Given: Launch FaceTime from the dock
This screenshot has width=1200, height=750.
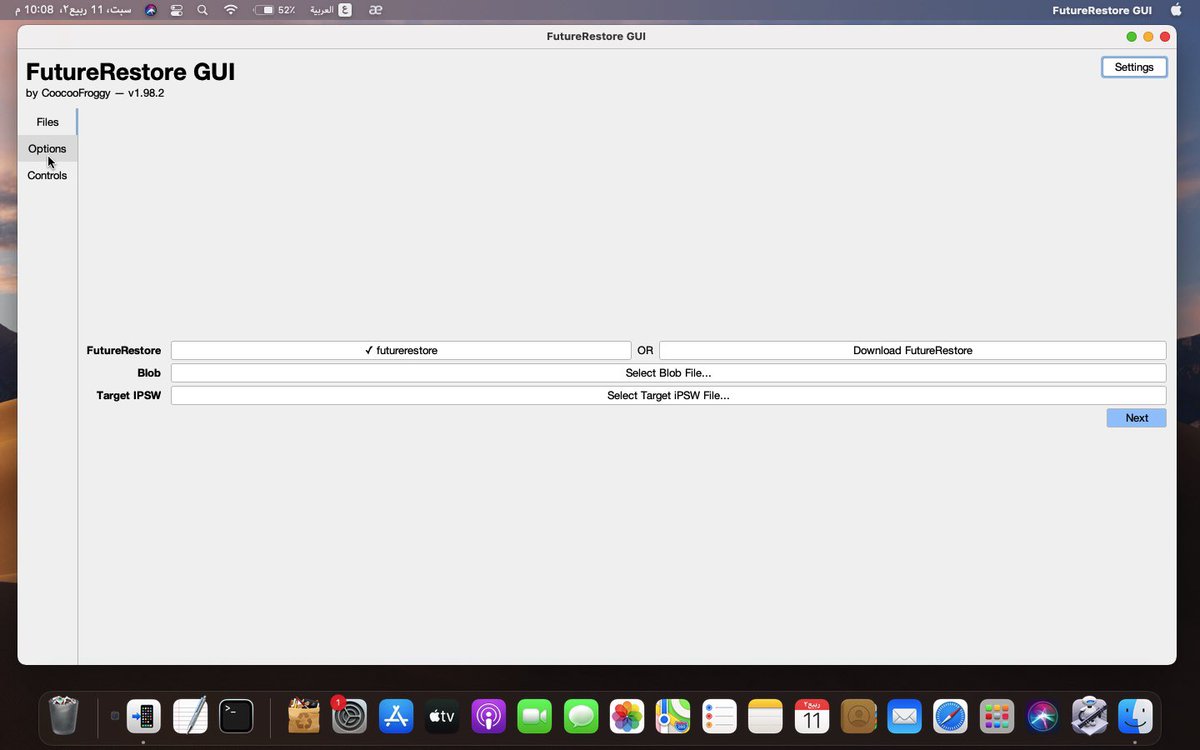Looking at the screenshot, I should pos(535,716).
